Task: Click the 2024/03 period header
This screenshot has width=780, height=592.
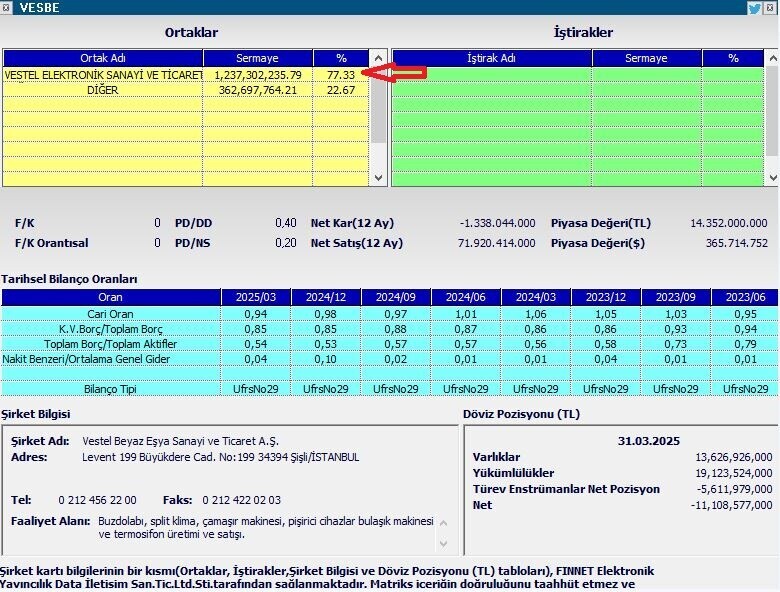Action: pyautogui.click(x=536, y=297)
